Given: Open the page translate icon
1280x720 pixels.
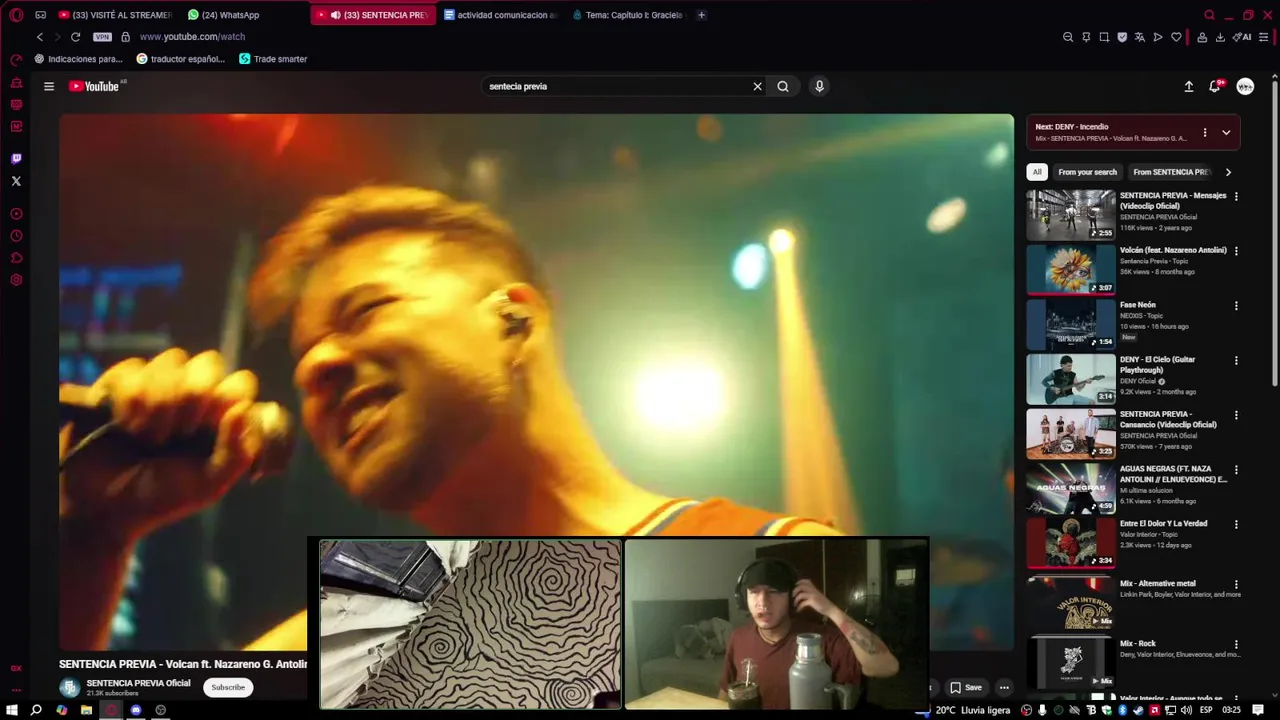Looking at the screenshot, I should click(1140, 37).
